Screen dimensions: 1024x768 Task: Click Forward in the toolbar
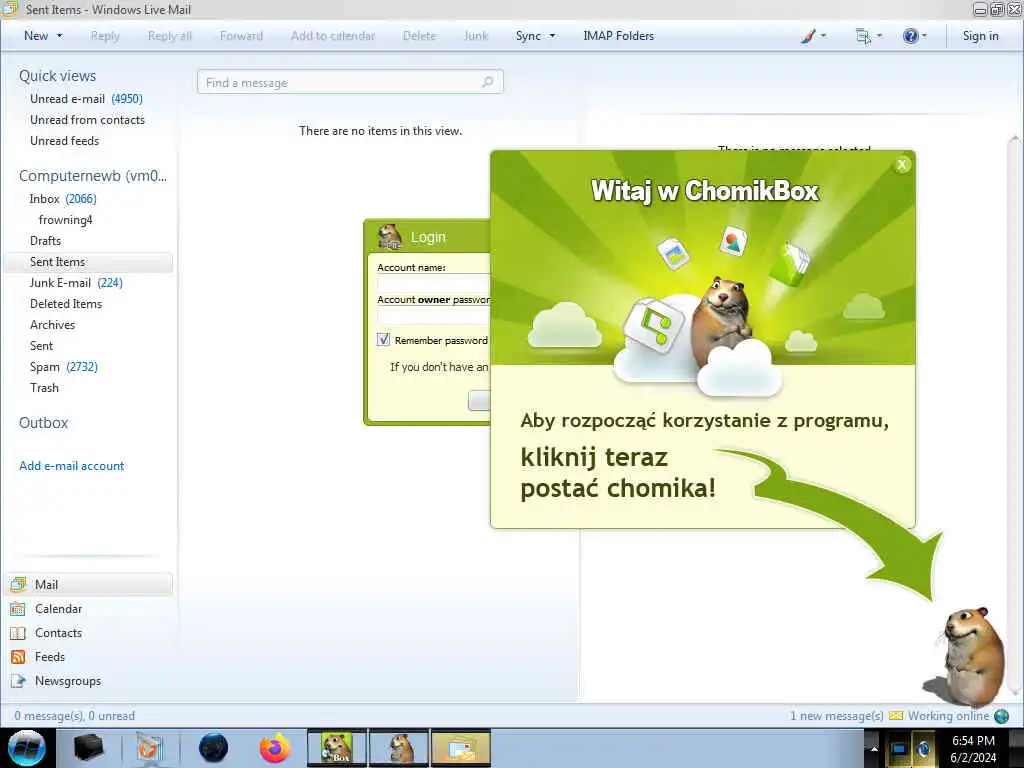(x=241, y=36)
